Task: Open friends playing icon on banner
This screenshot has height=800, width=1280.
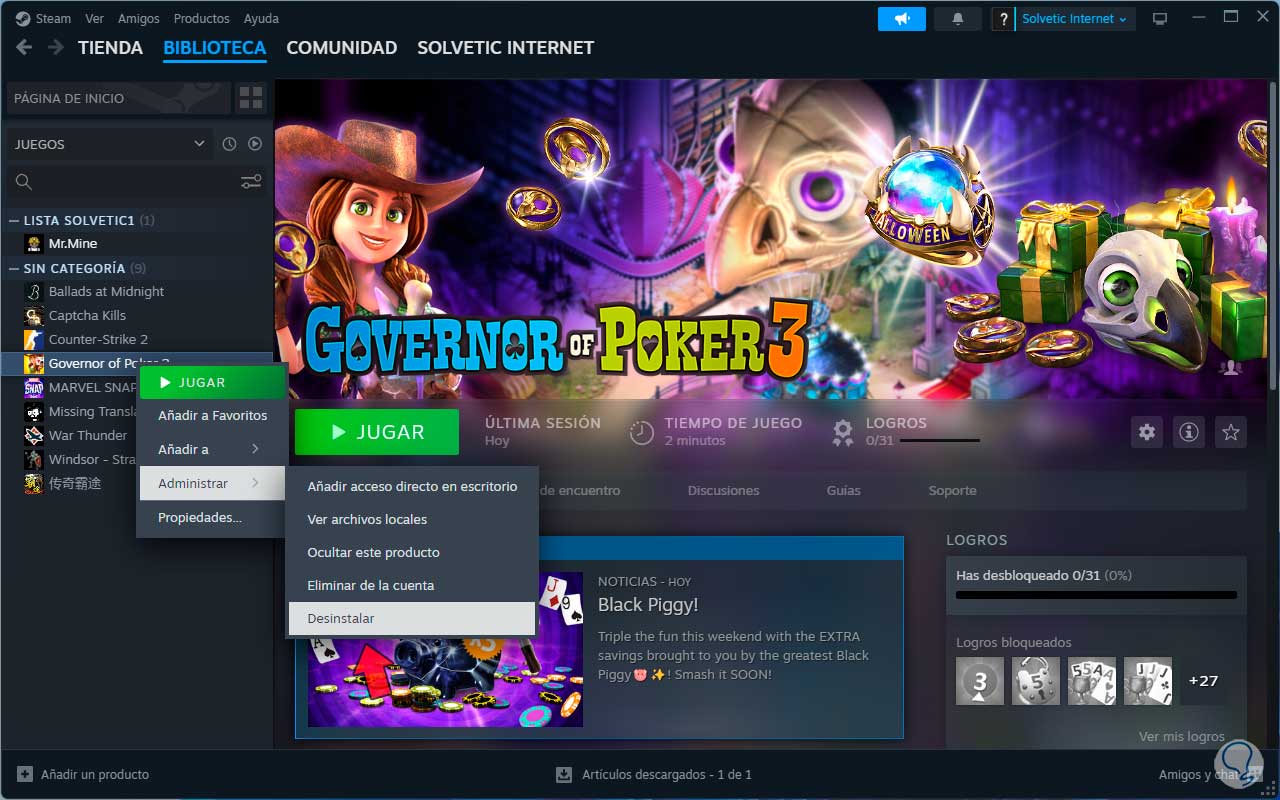Action: coord(1231,368)
